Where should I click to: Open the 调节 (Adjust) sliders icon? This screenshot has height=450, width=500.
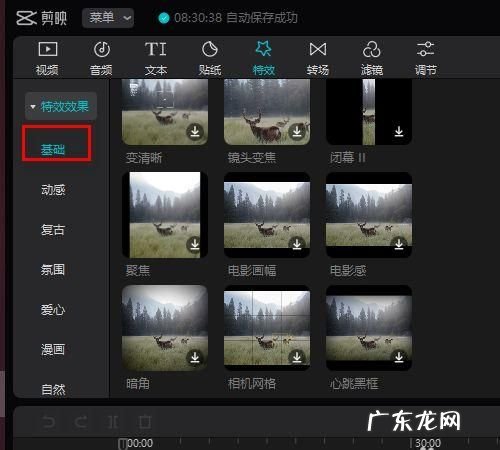click(425, 49)
